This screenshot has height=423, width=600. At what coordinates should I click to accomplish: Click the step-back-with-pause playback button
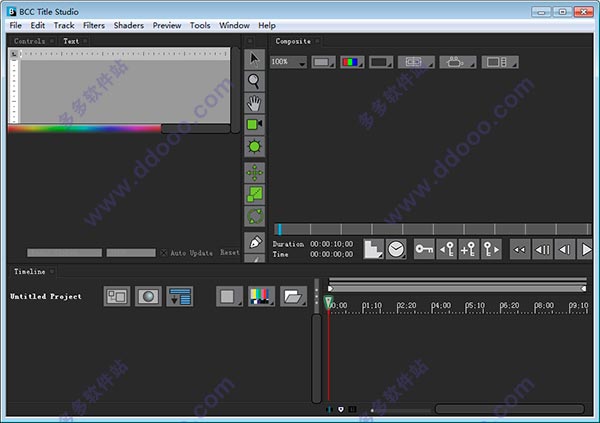(x=542, y=250)
